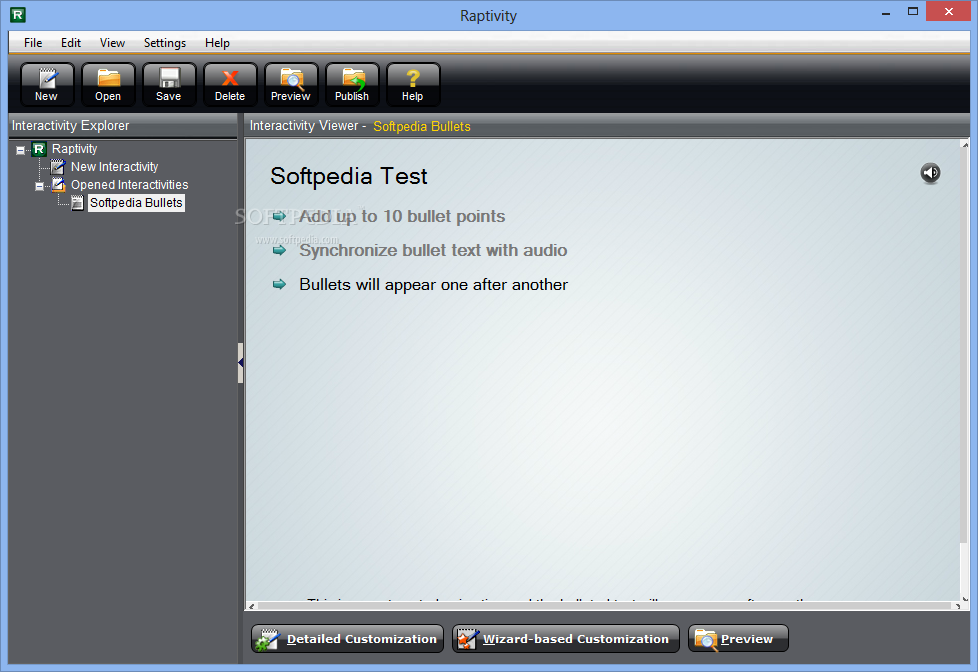This screenshot has width=978, height=672.
Task: Click 'Add up to 10 bullet points' text
Action: [402, 217]
